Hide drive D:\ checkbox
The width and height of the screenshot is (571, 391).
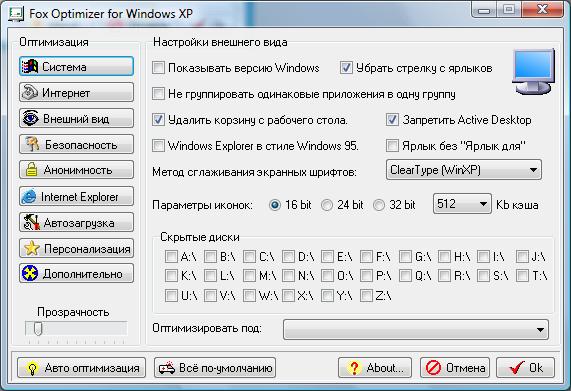point(288,256)
